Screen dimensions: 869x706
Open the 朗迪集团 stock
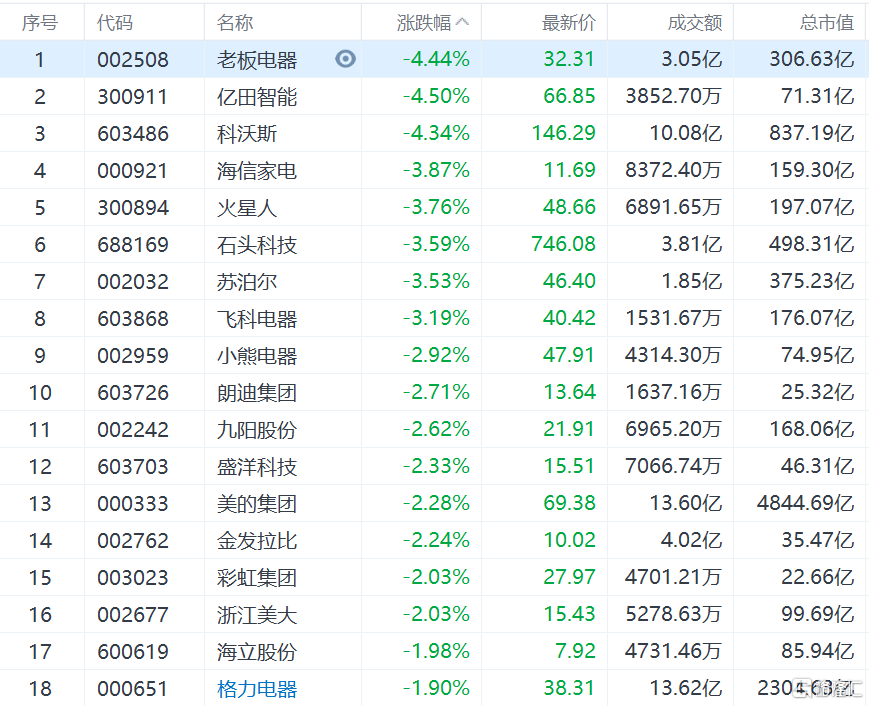click(257, 393)
